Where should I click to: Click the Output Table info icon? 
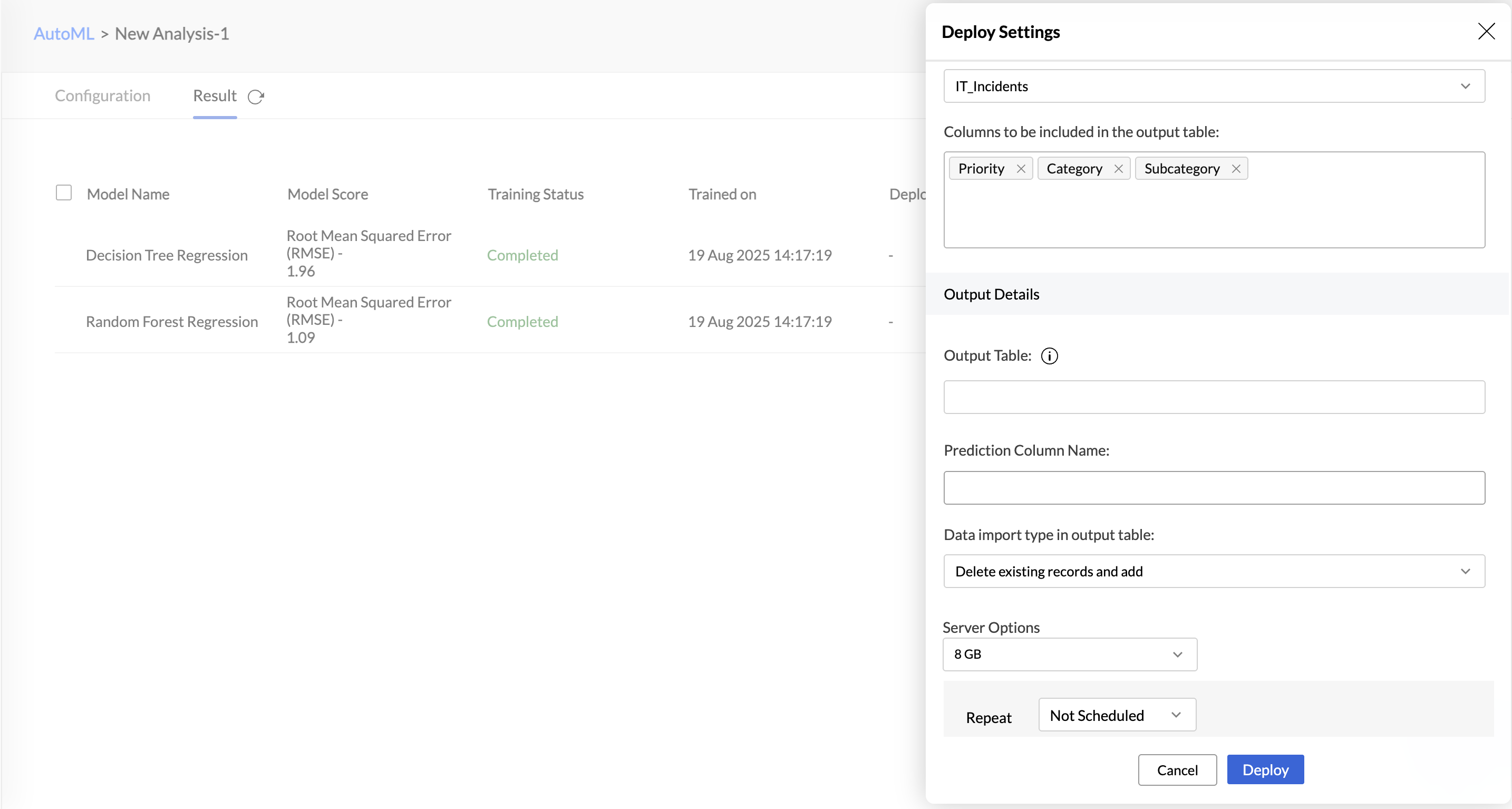1049,357
